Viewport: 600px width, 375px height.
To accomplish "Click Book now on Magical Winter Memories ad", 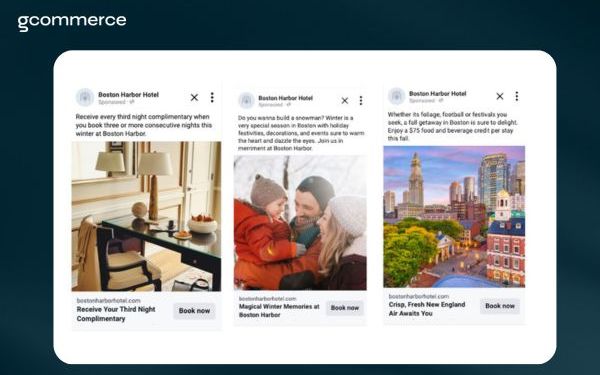I will (345, 308).
